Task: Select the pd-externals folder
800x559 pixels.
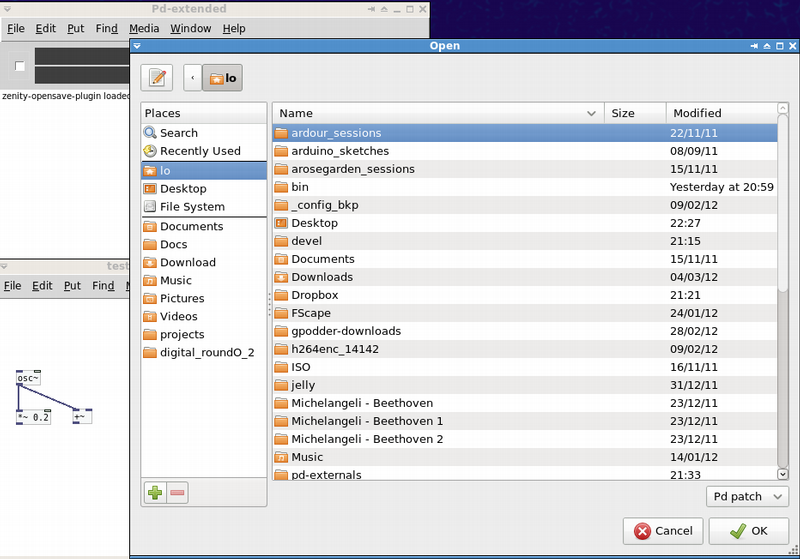Action: (524, 474)
